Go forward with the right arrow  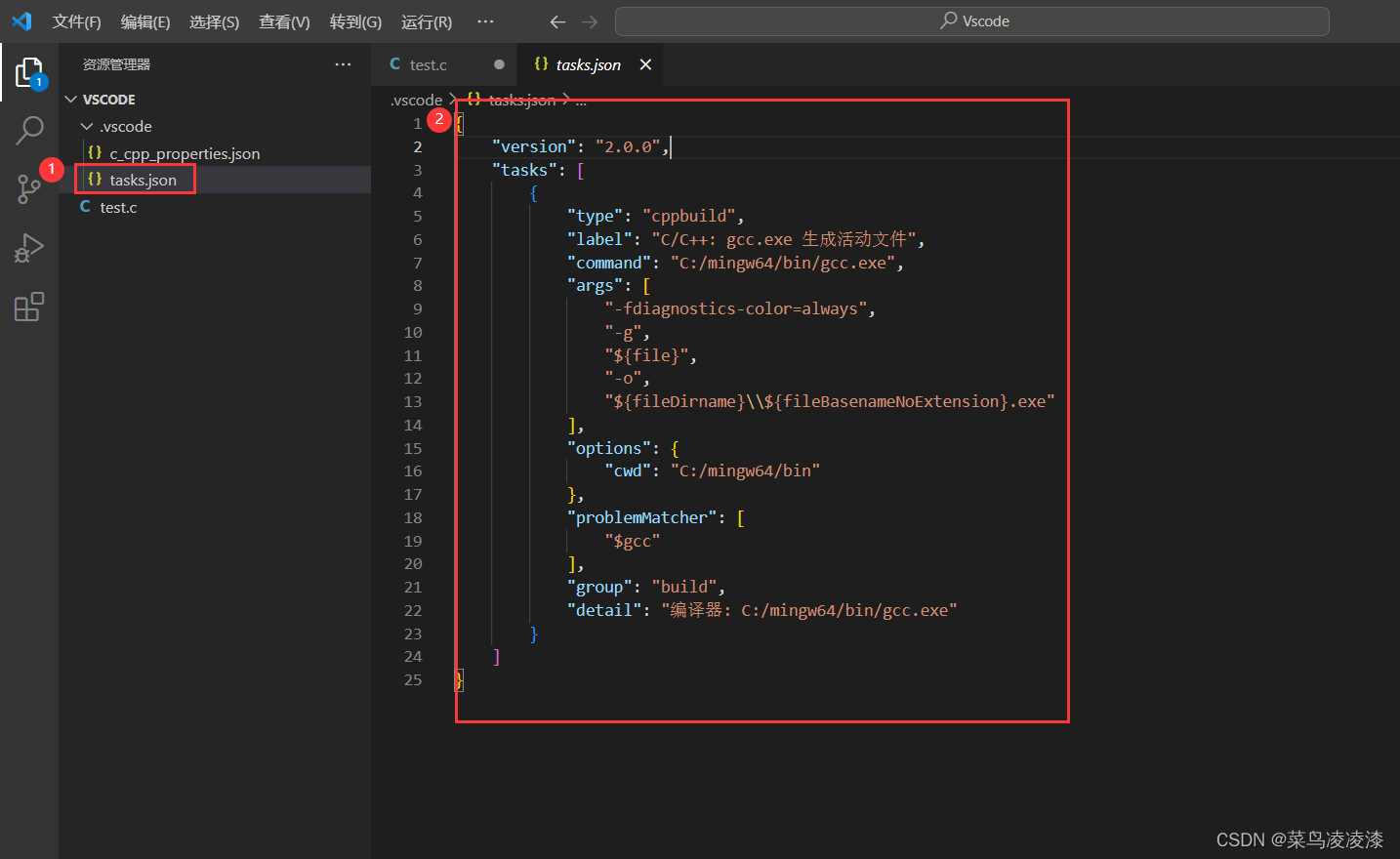click(590, 21)
